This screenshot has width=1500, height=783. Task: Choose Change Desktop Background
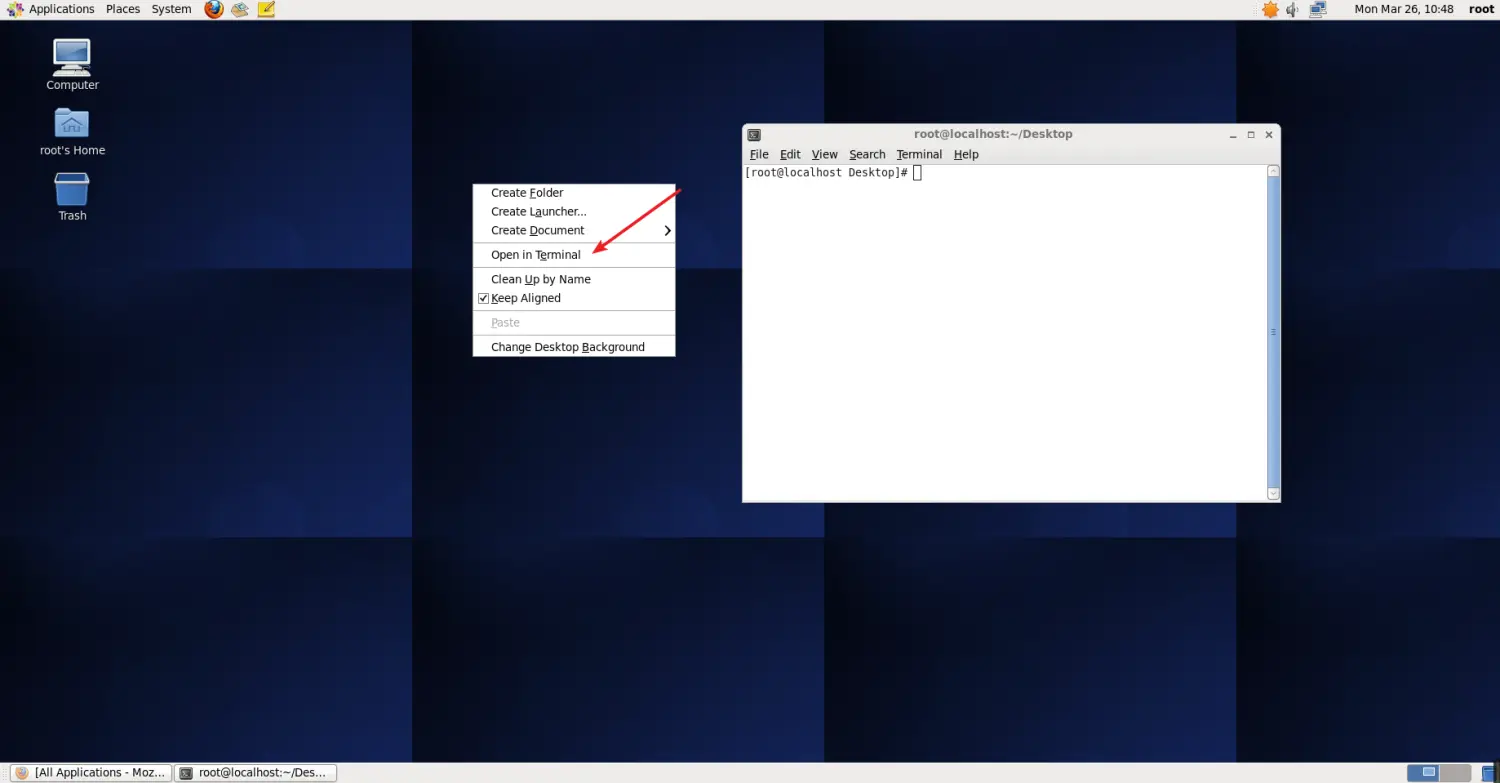pos(574,347)
